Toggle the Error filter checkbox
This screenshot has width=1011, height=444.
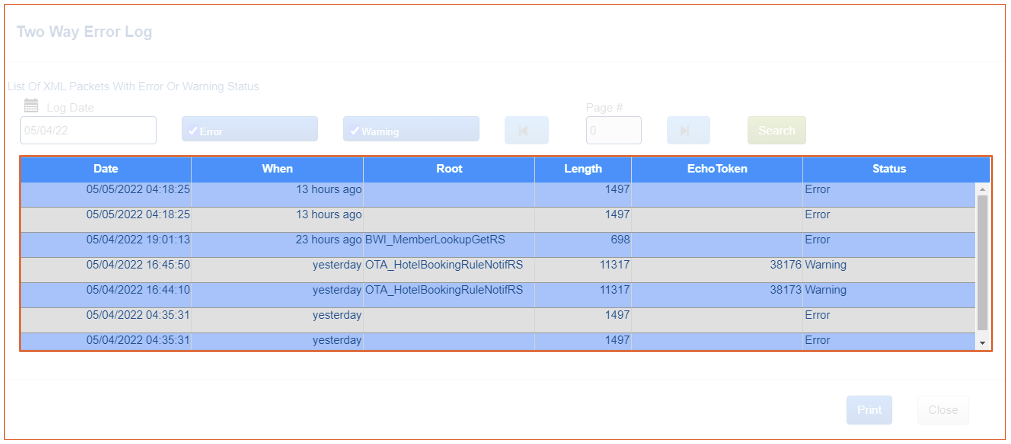(x=249, y=130)
